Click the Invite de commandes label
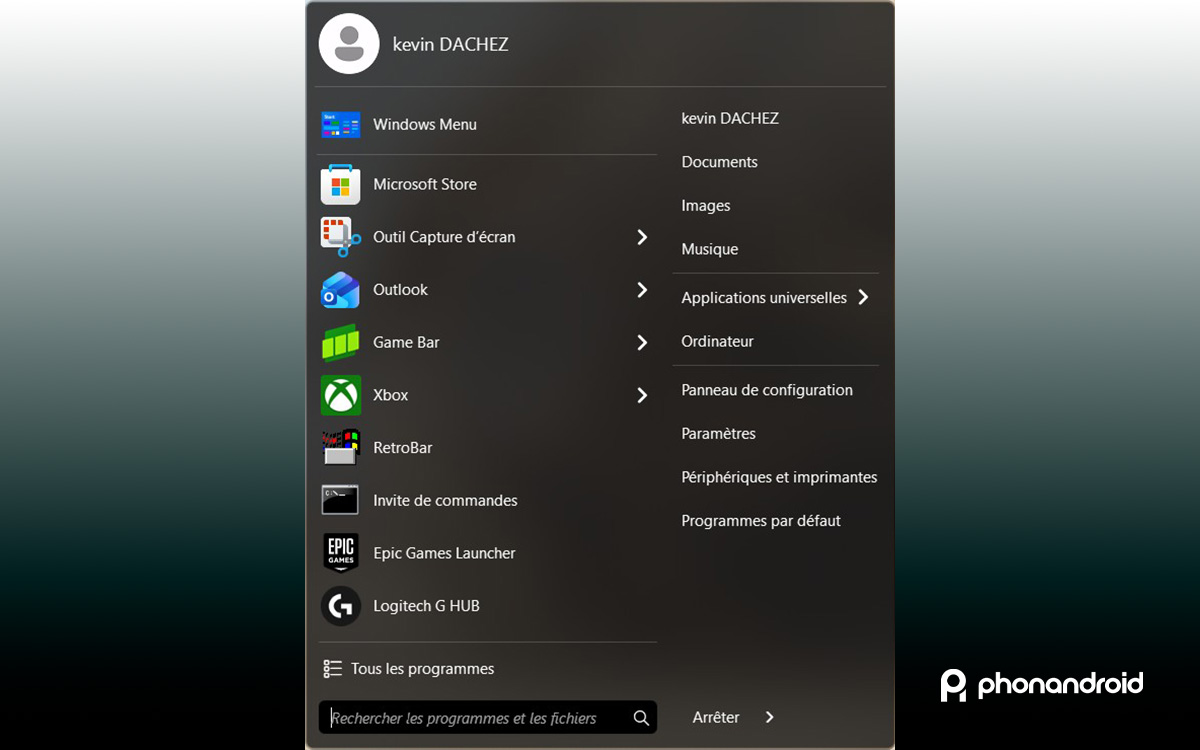The width and height of the screenshot is (1200, 750). (445, 500)
